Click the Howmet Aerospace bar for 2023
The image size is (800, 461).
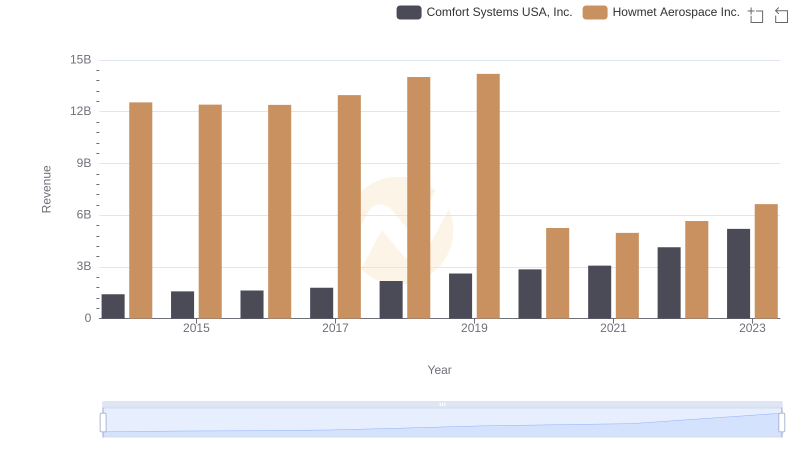tap(766, 261)
